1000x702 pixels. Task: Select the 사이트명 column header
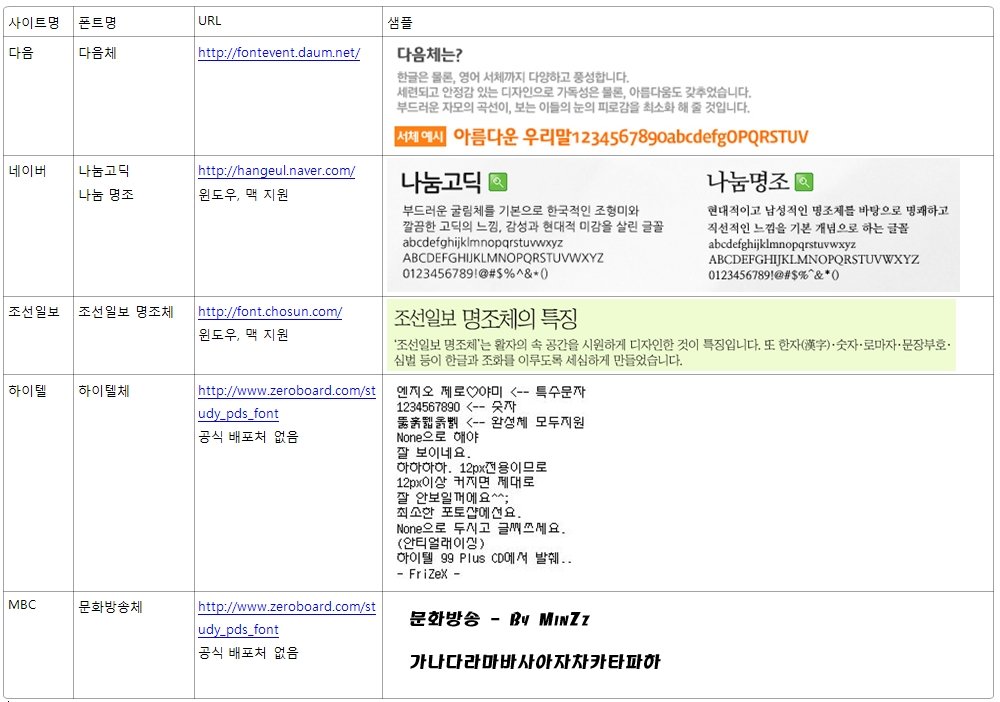pyautogui.click(x=34, y=23)
